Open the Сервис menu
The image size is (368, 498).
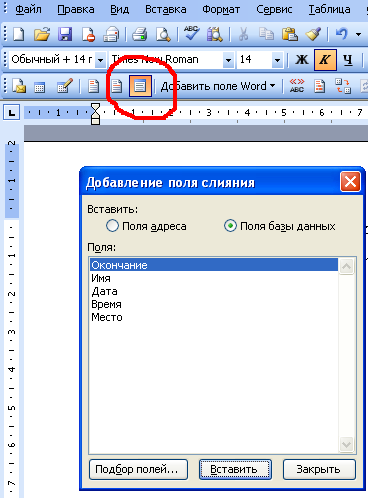point(274,9)
